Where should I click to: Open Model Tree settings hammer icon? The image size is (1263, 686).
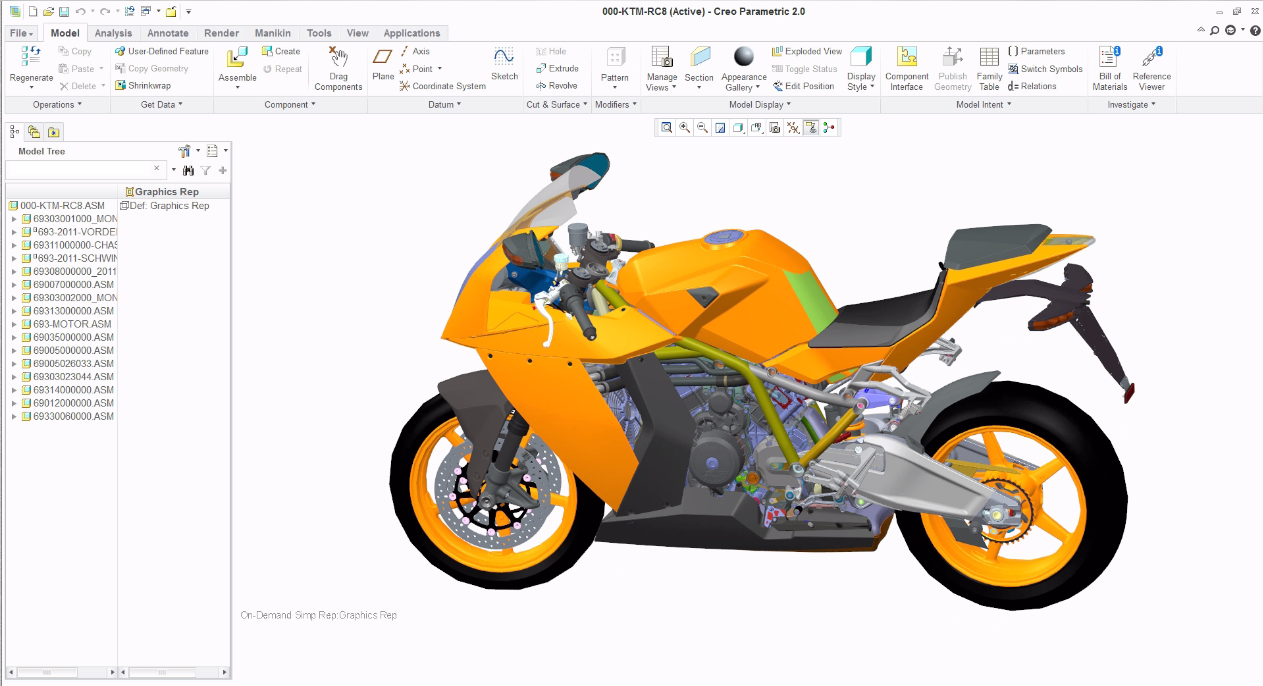point(184,151)
